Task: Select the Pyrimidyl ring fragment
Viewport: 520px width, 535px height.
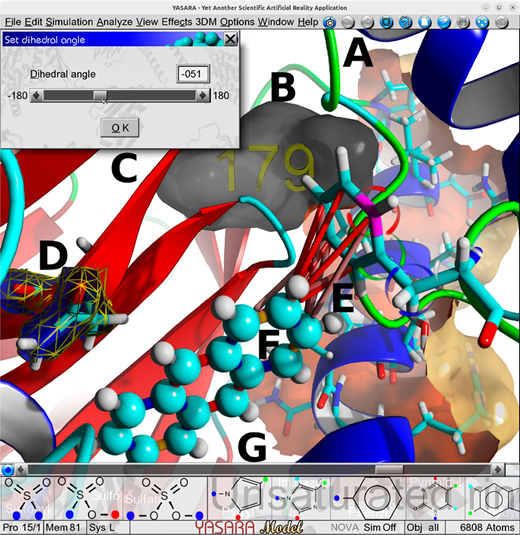Action: click(x=435, y=498)
